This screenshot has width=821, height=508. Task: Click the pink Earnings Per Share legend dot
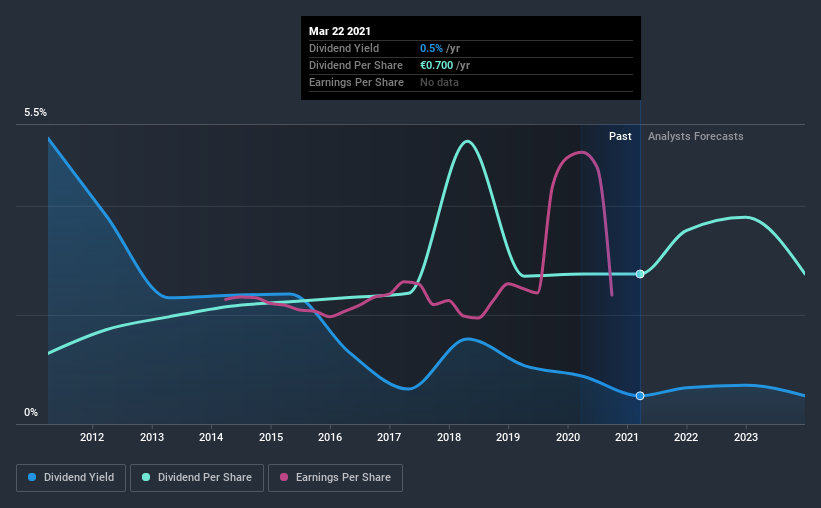tap(284, 477)
